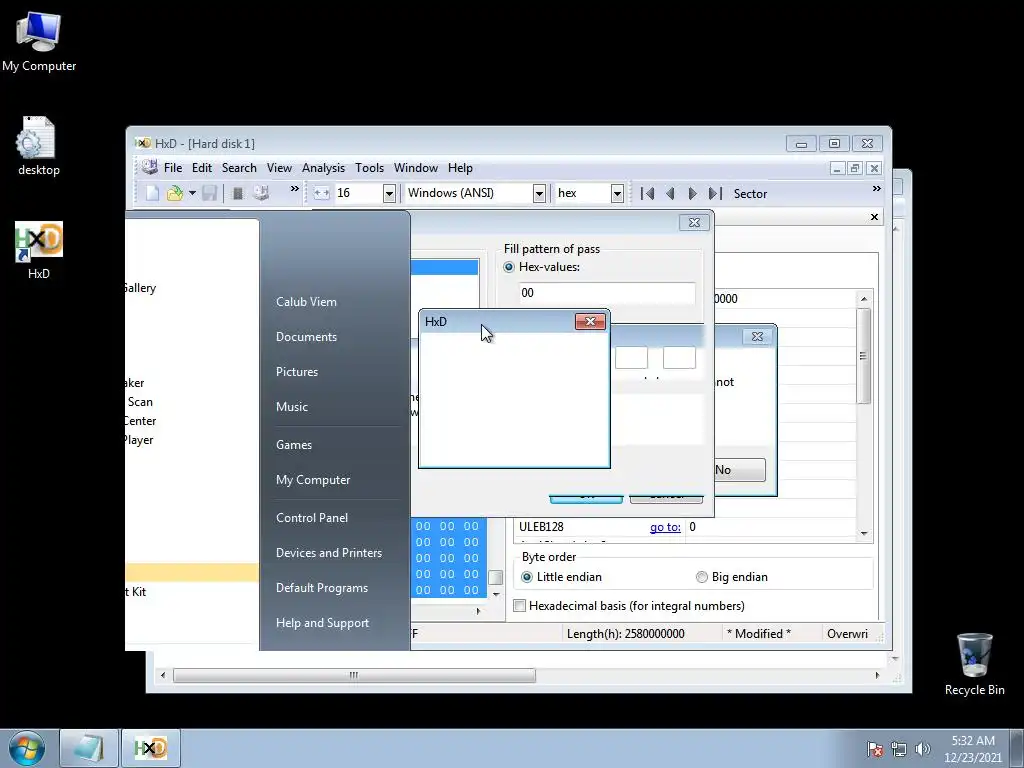Click the bytes-per-row width icon

click(x=321, y=193)
